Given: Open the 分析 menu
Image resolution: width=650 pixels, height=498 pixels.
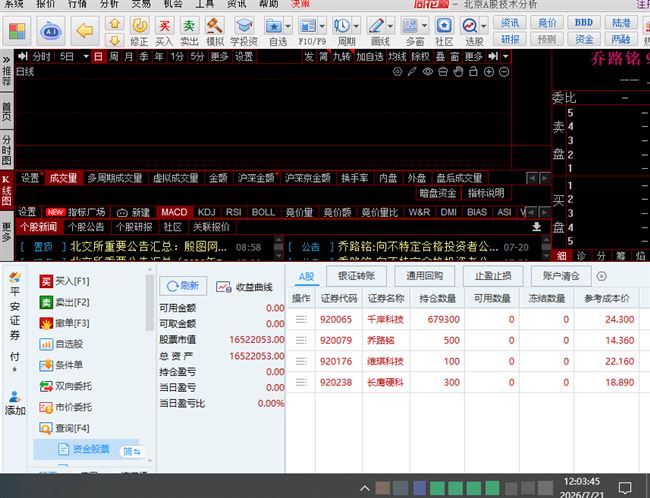Looking at the screenshot, I should [x=109, y=4].
